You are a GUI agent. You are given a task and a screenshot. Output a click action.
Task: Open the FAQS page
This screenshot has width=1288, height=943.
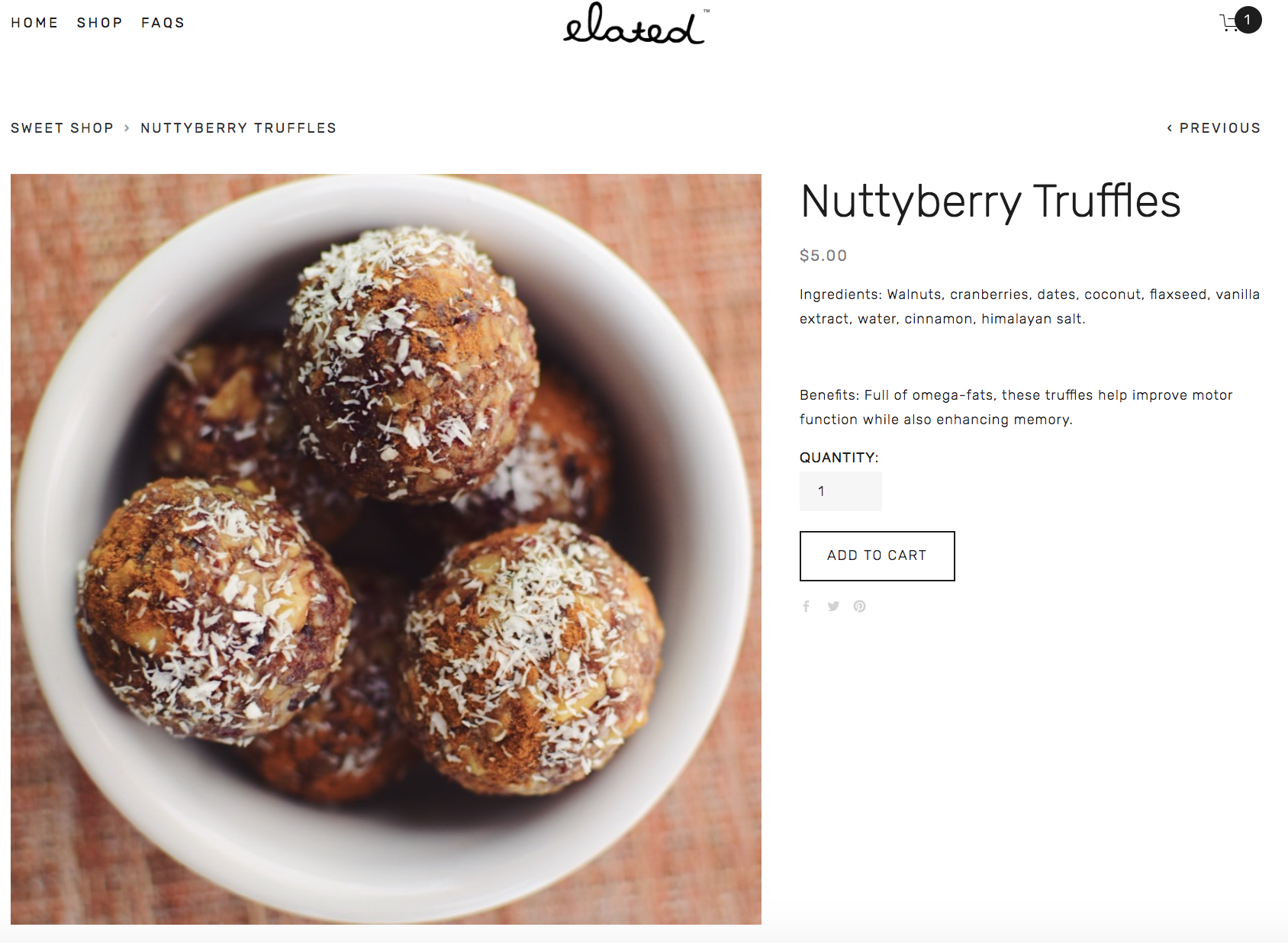[x=163, y=23]
